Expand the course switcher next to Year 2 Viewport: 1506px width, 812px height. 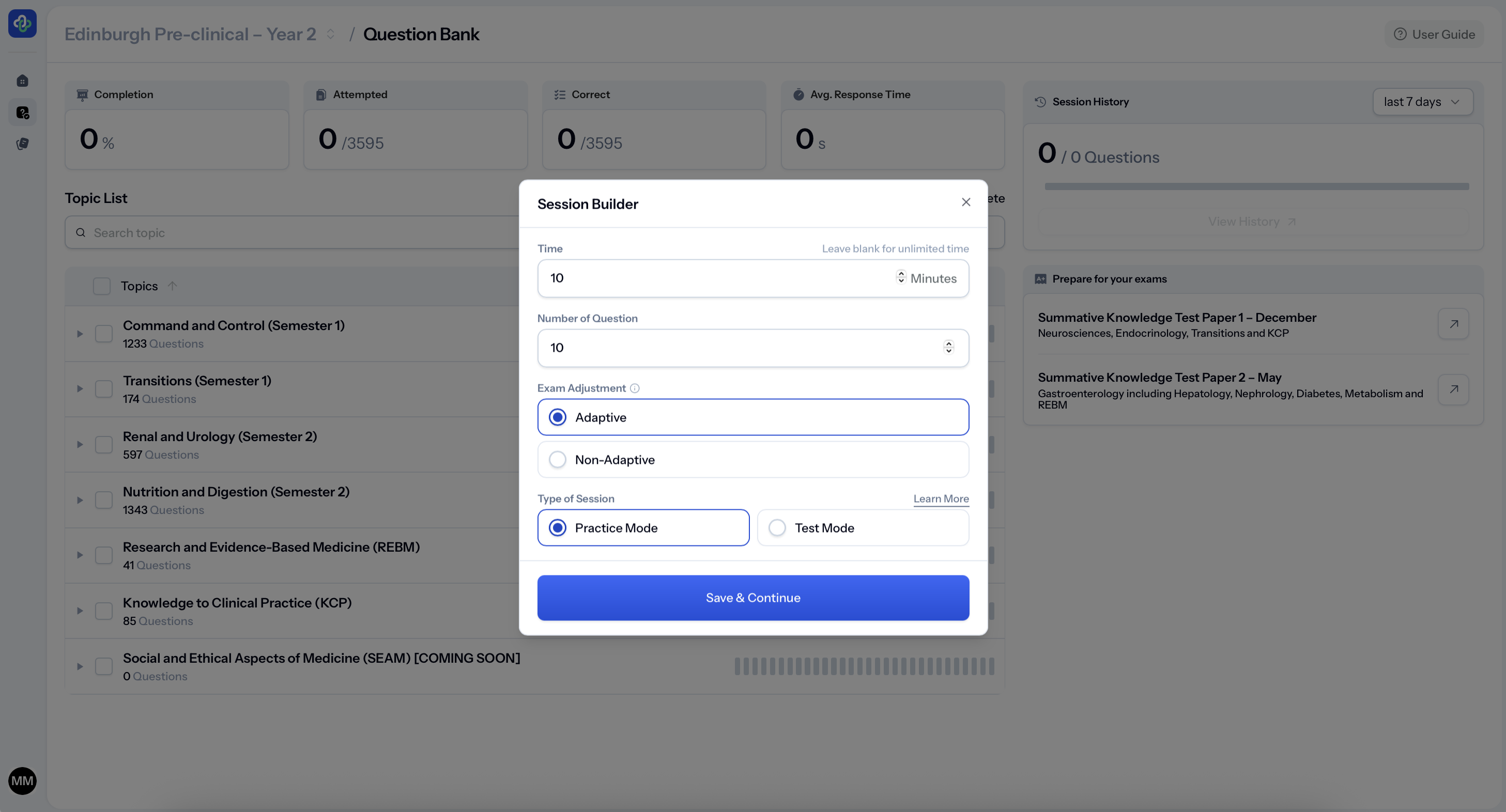click(330, 34)
